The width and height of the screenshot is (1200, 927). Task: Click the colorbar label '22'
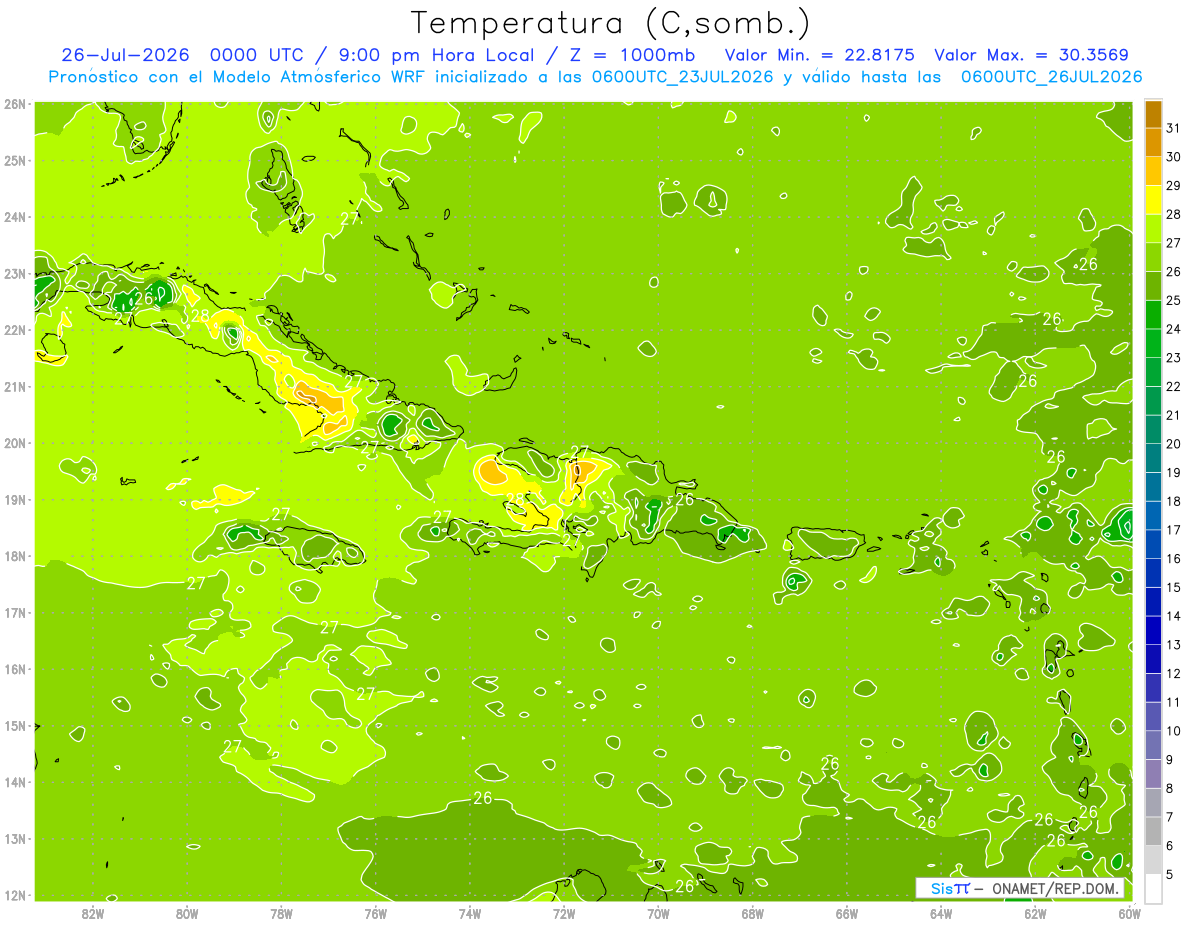tap(1174, 386)
